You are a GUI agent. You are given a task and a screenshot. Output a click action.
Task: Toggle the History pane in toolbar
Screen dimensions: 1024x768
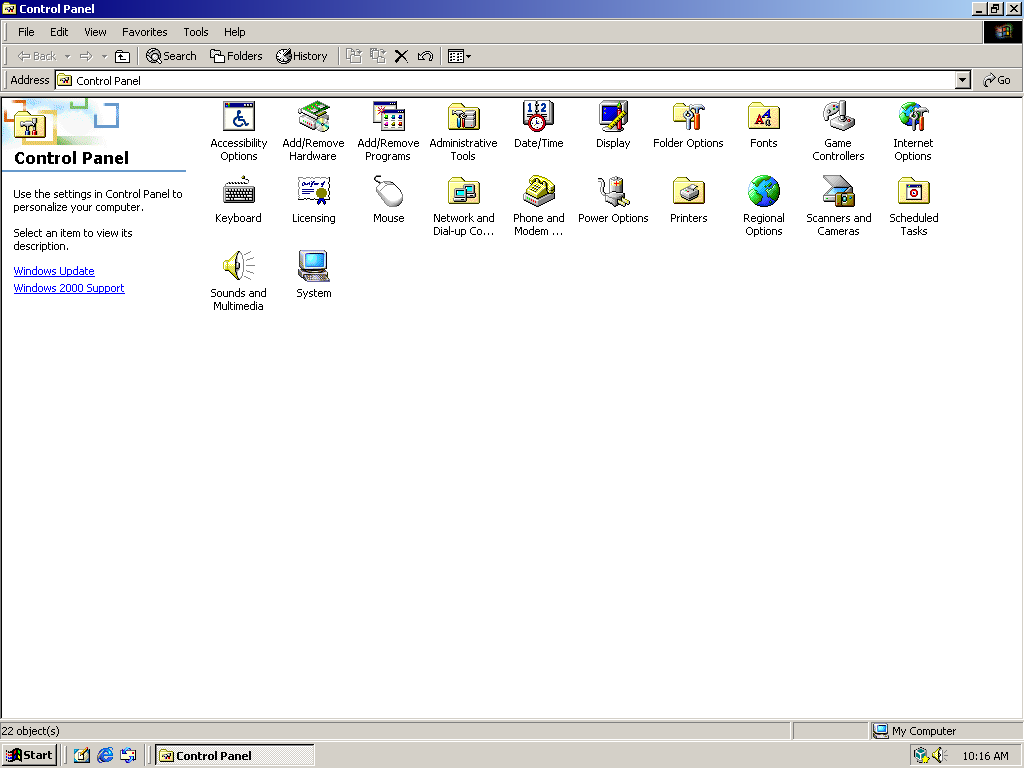pos(302,56)
